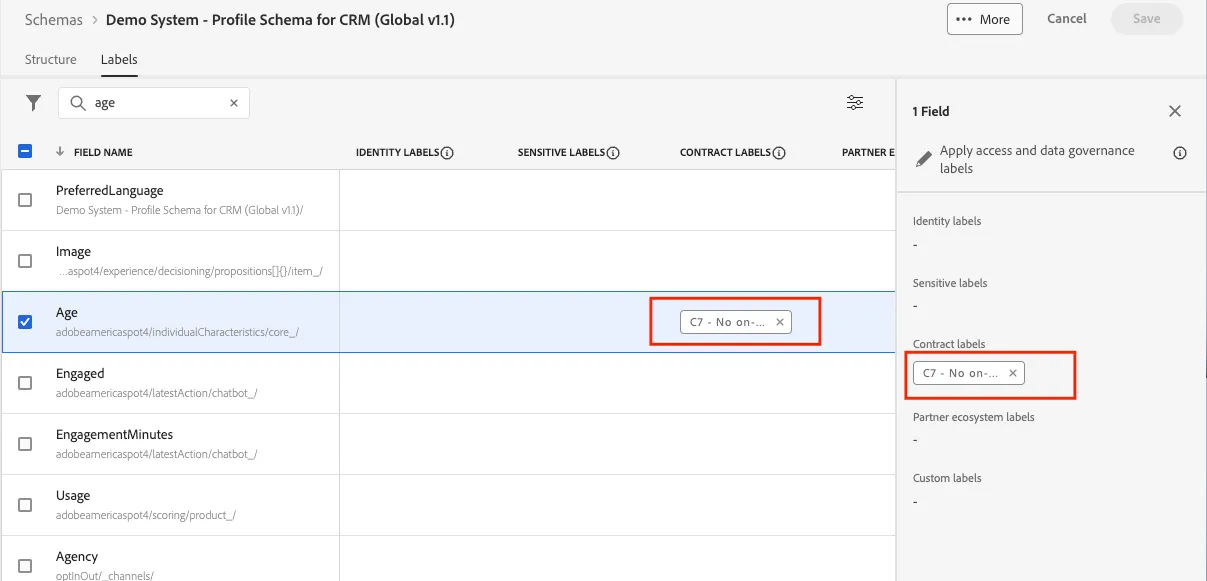Uncheck the Age field checkbox
1207x581 pixels.
(x=26, y=322)
